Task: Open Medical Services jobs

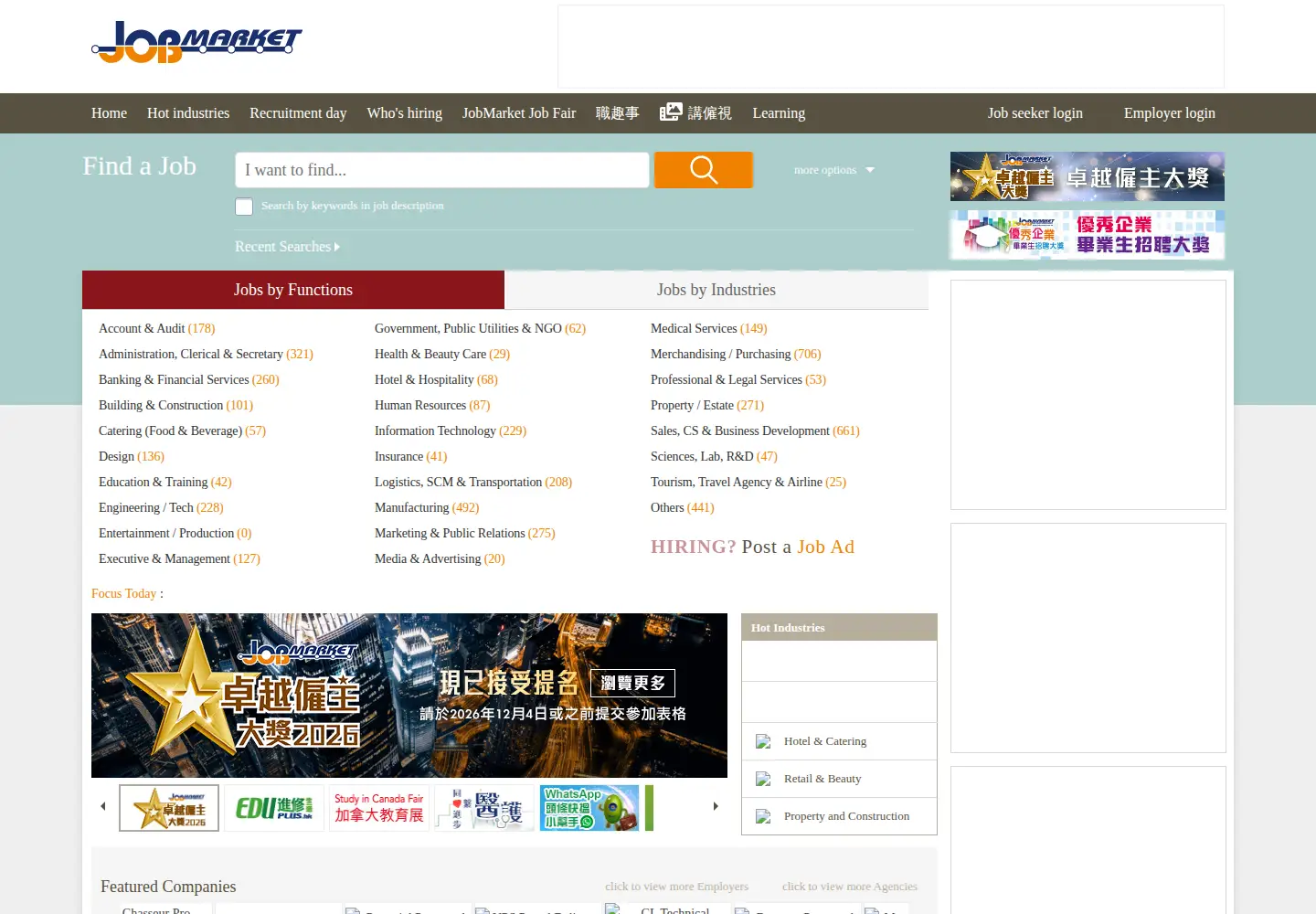Action: tap(709, 328)
